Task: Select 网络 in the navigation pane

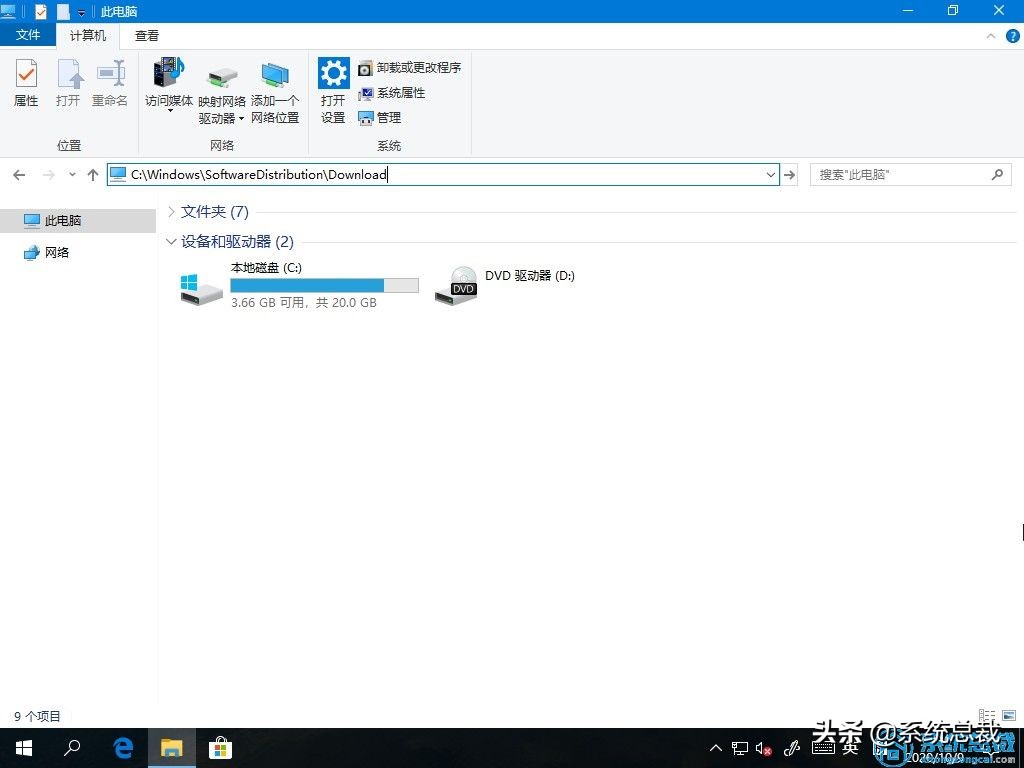Action: point(58,252)
